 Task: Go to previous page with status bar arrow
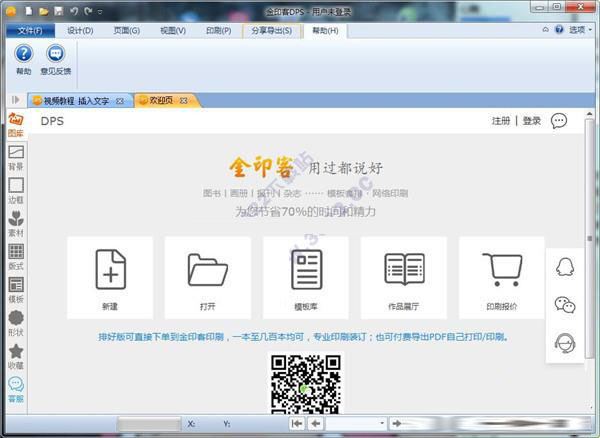316,423
